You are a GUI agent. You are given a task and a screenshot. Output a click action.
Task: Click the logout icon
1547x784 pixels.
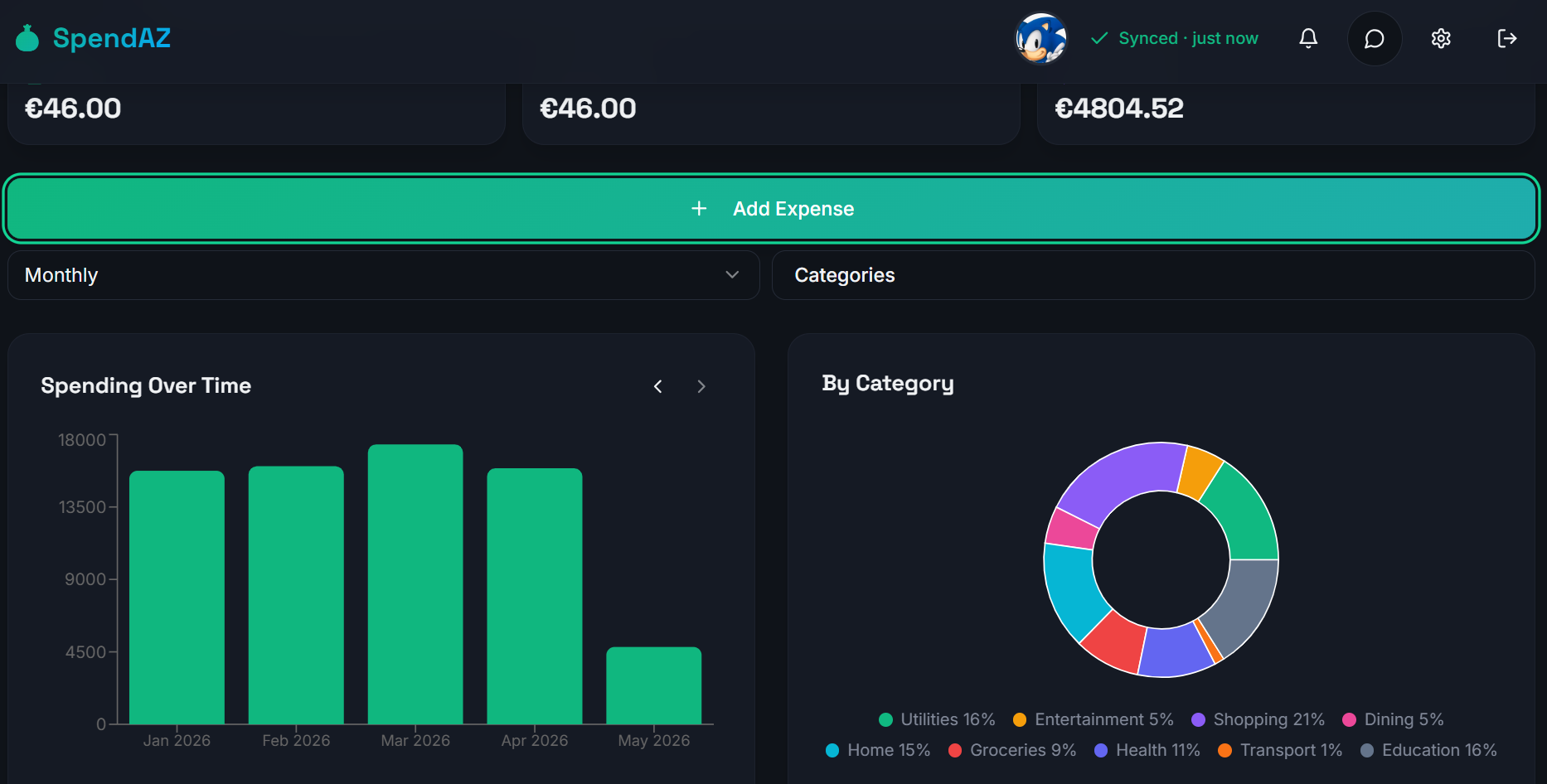click(x=1507, y=38)
